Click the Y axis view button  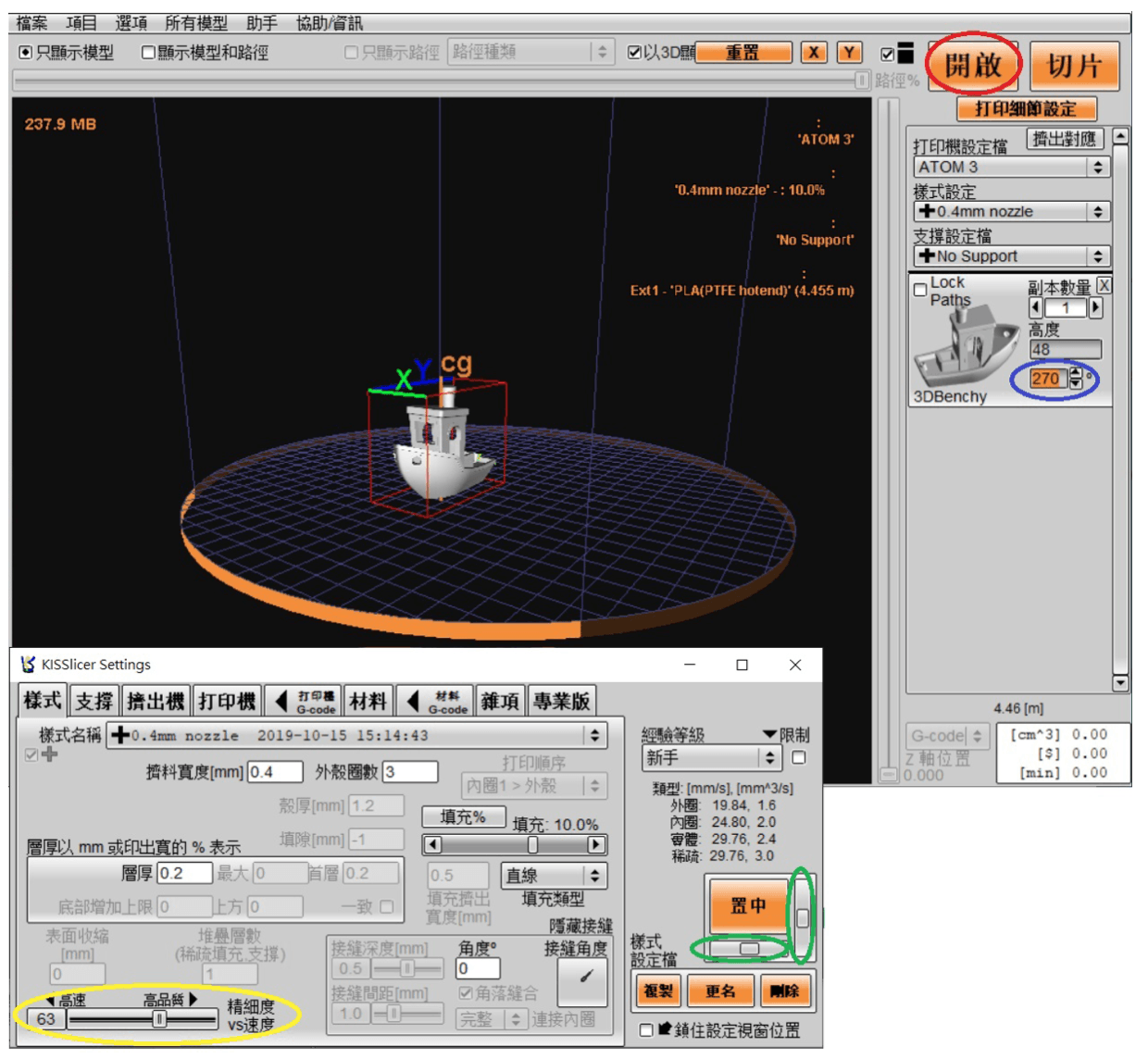pos(849,53)
